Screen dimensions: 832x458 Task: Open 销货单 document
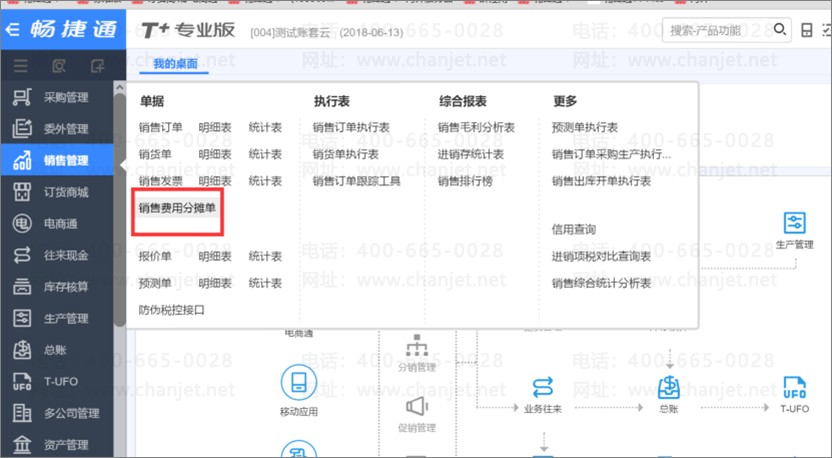pyautogui.click(x=155, y=154)
